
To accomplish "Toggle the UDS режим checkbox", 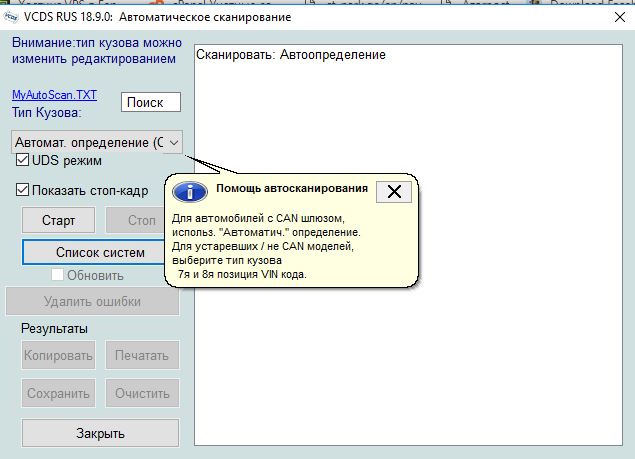I will 22,160.
